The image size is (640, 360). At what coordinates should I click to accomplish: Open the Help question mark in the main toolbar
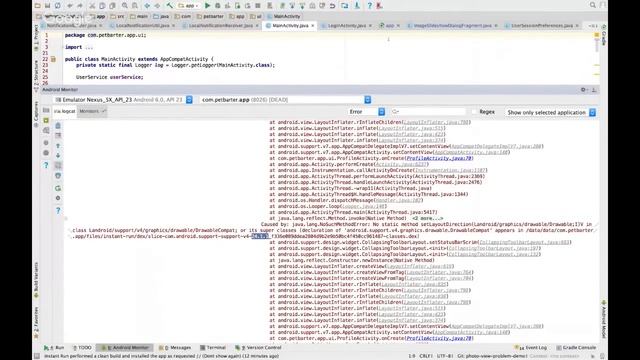[x=369, y=6]
